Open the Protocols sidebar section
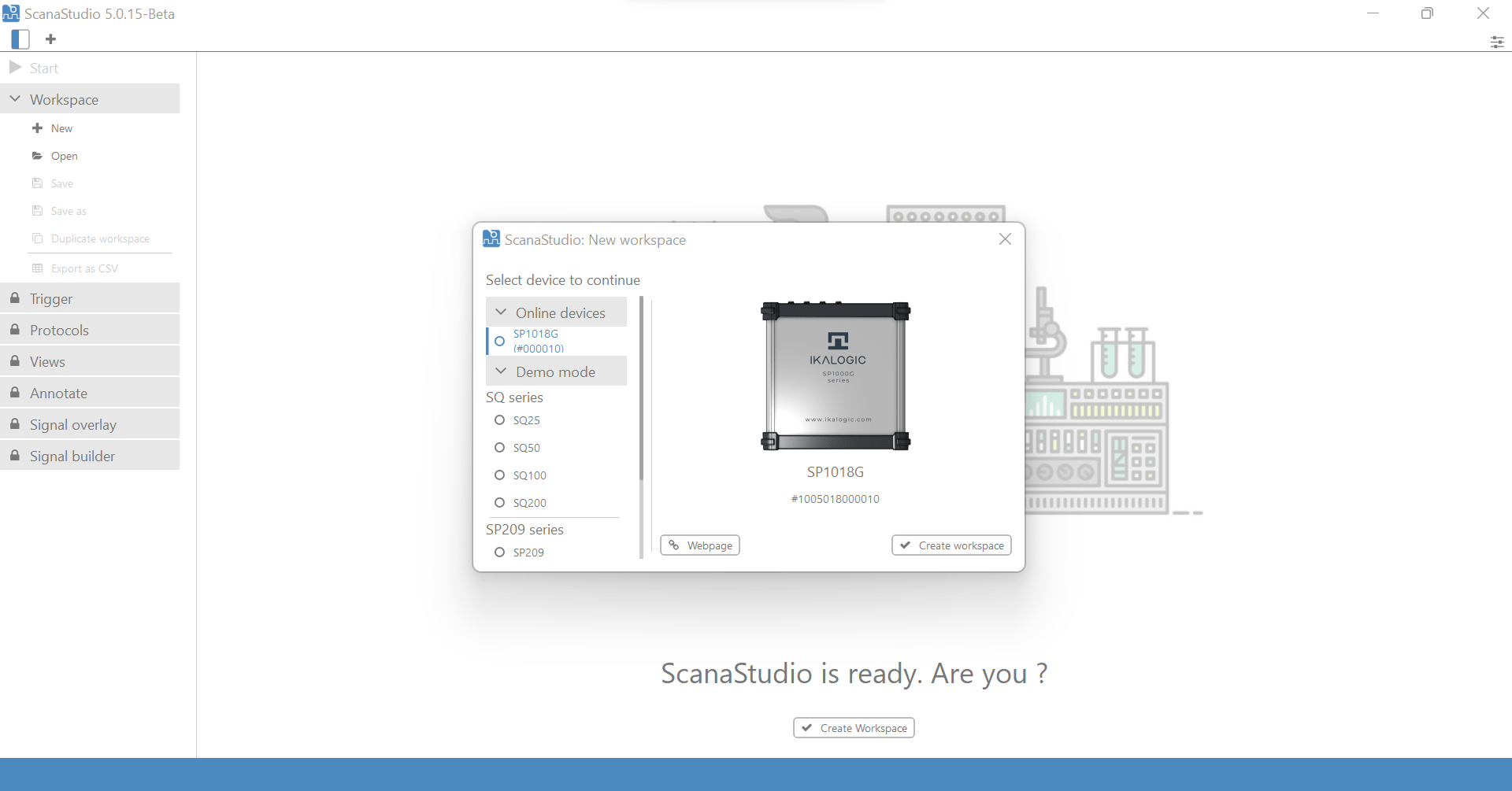Screen dimensions: 1512x791 [59, 330]
